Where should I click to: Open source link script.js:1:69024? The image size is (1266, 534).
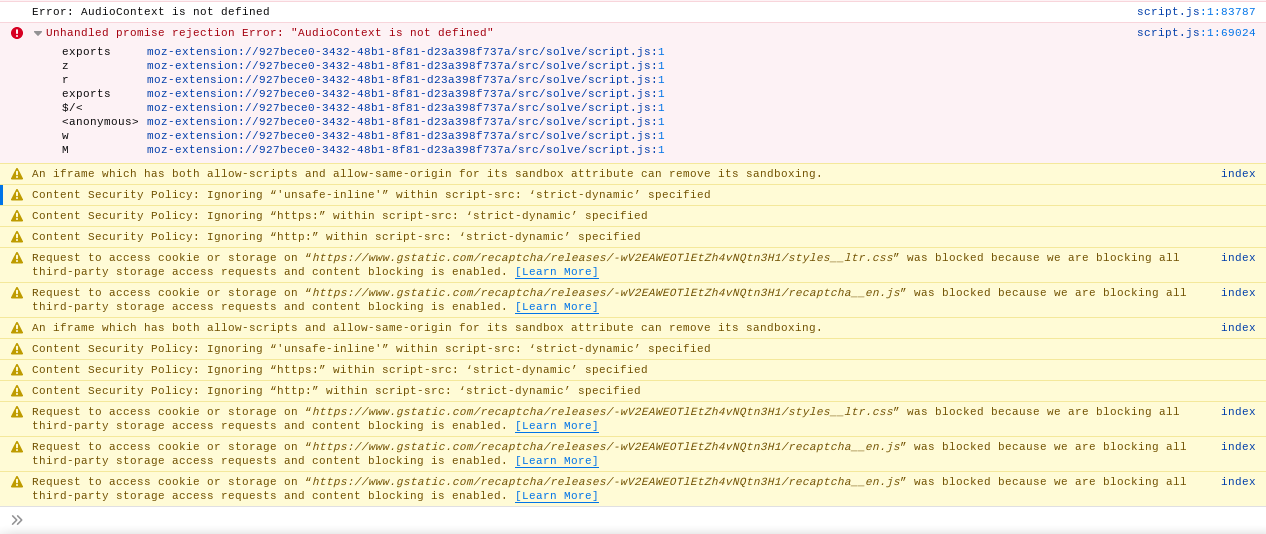pyautogui.click(x=1196, y=33)
